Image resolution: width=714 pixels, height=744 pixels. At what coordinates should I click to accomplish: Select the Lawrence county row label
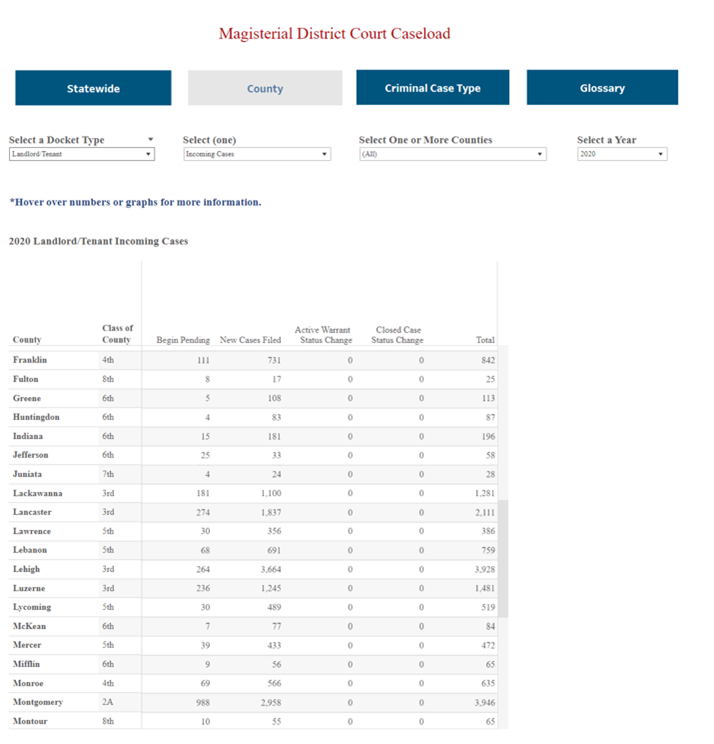pos(32,531)
